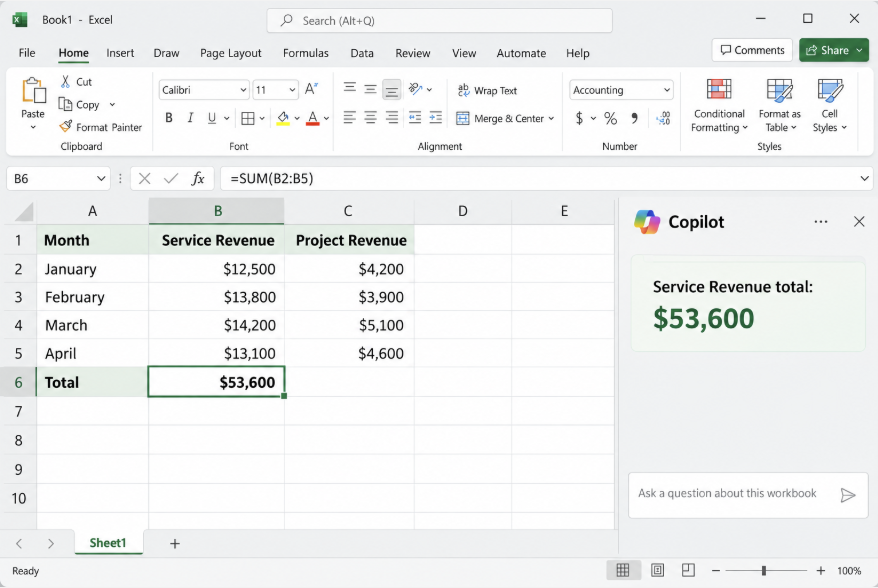Switch to the Data tab

click(x=362, y=53)
